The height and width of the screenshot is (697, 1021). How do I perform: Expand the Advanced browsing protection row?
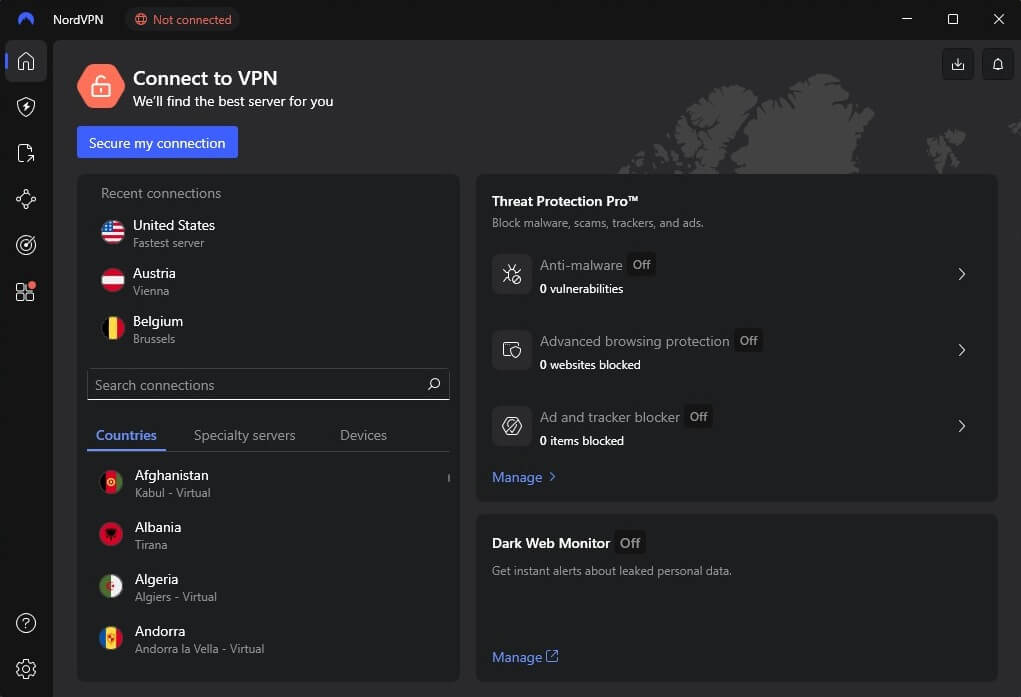[961, 350]
